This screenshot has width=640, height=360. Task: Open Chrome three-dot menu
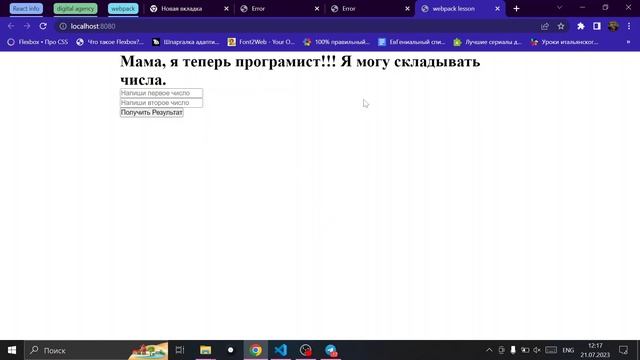pyautogui.click(x=629, y=26)
